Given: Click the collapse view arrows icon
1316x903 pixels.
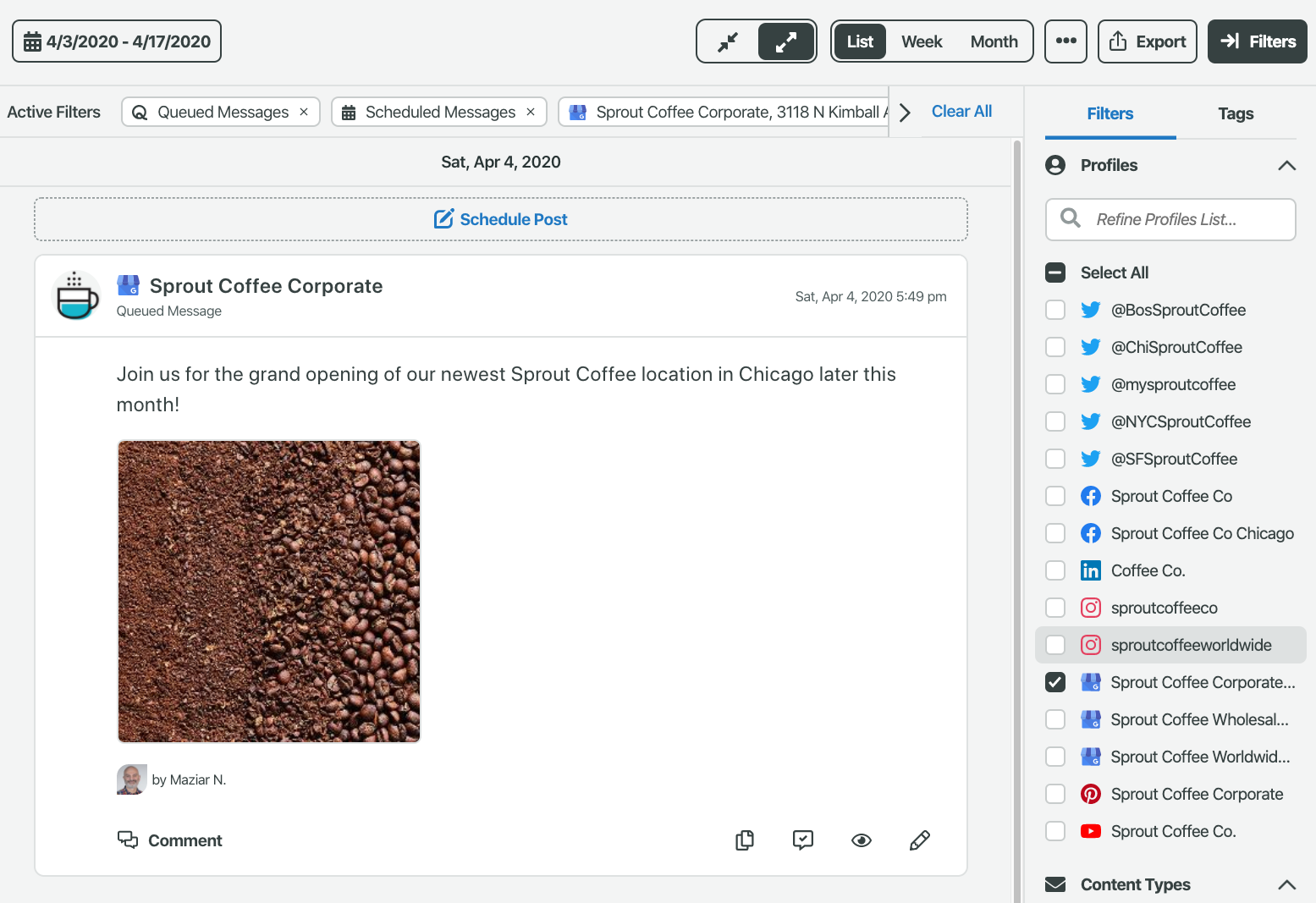Looking at the screenshot, I should pos(728,41).
